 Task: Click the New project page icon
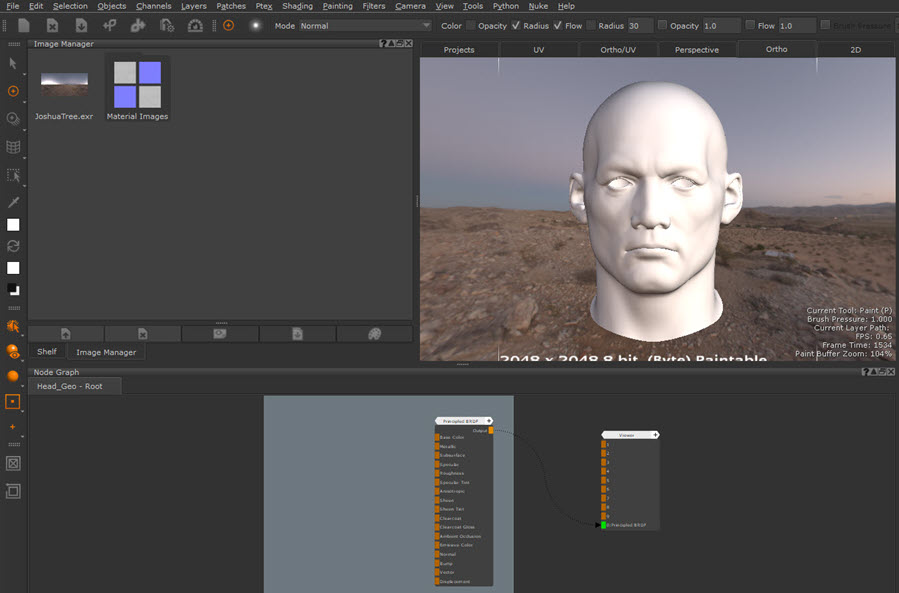23,25
